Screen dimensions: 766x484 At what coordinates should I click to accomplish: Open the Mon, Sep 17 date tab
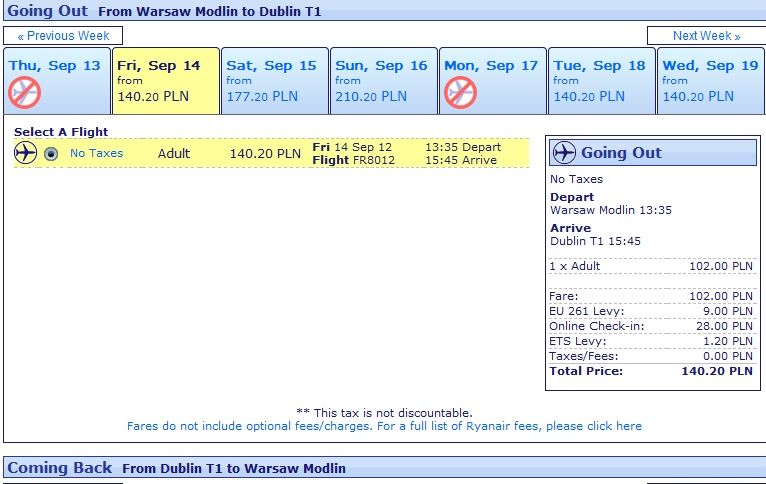tap(493, 81)
